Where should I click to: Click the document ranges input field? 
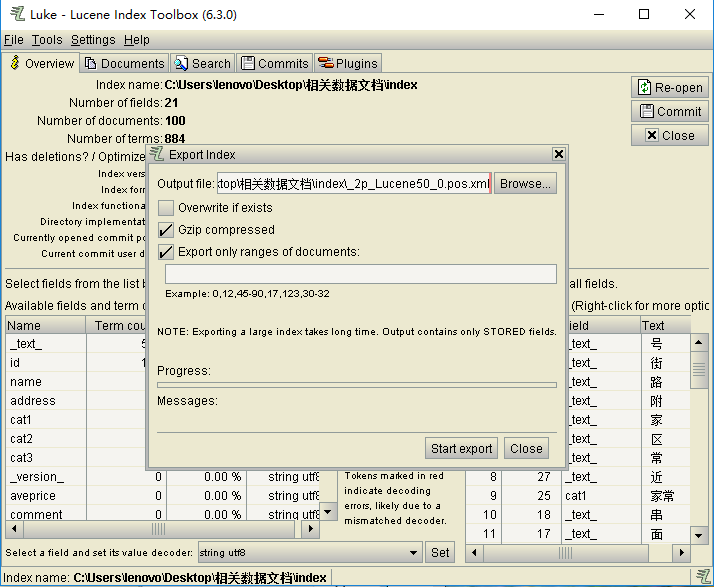pos(361,274)
